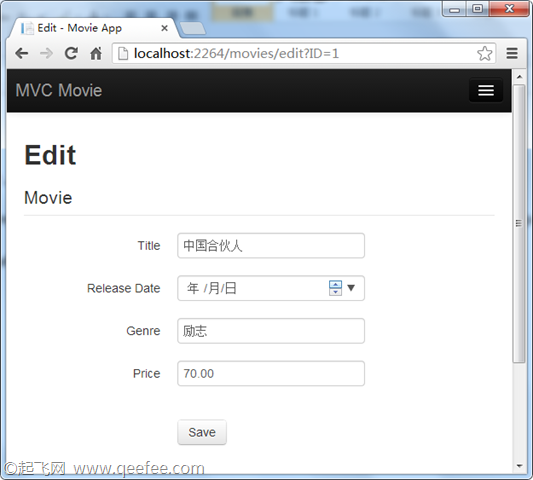Open a new tab
The height and width of the screenshot is (480, 533).
point(192,28)
